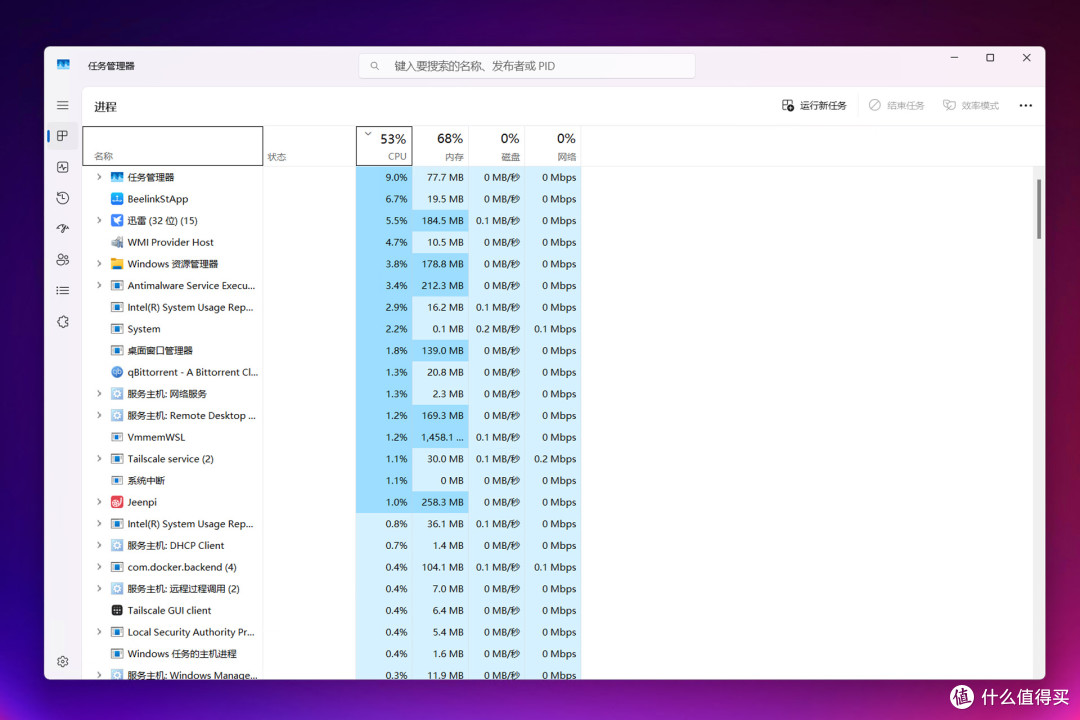Expand 服务主机: Remote Desktop group

point(98,415)
